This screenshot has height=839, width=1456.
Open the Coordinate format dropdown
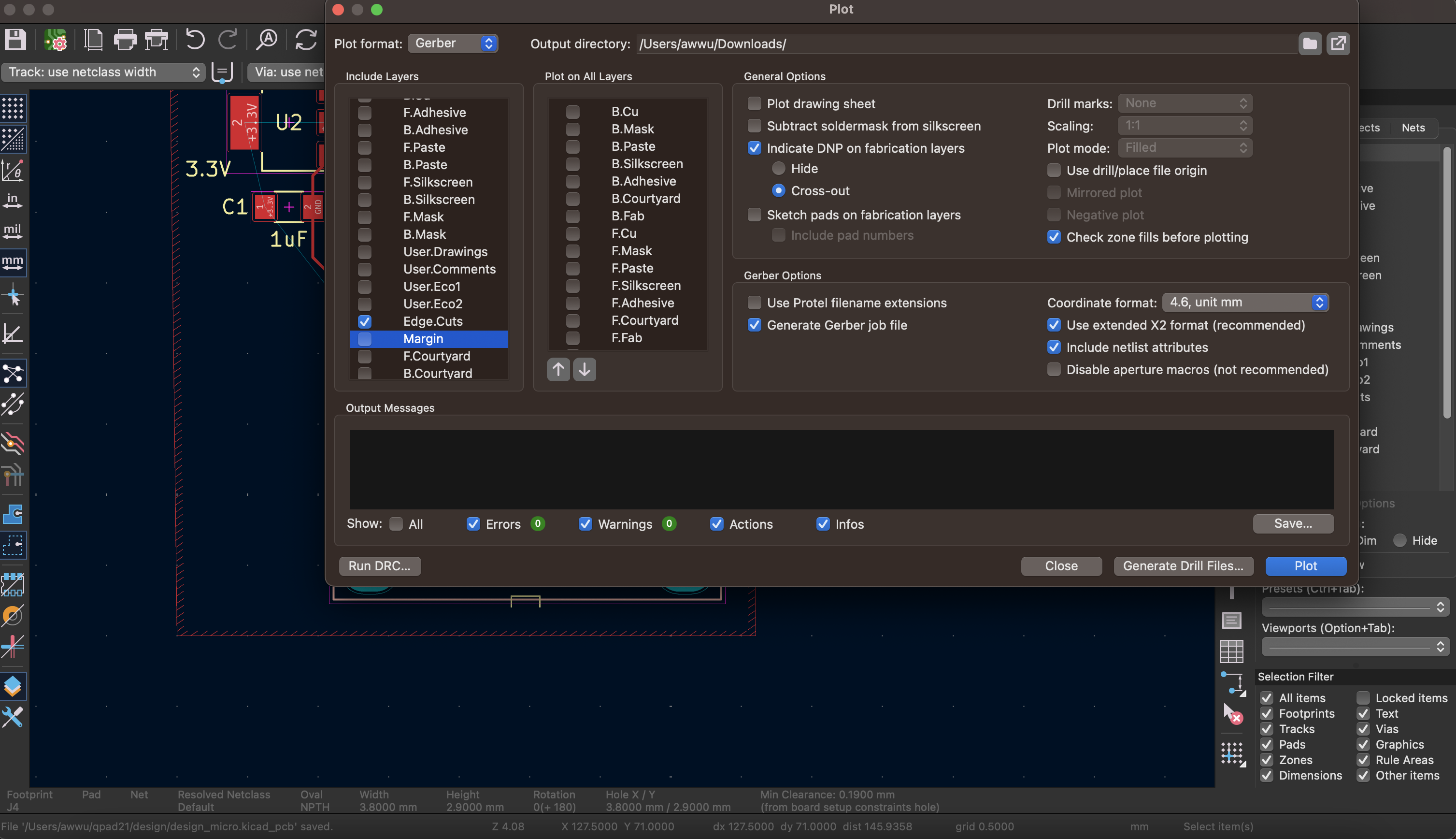click(1244, 302)
